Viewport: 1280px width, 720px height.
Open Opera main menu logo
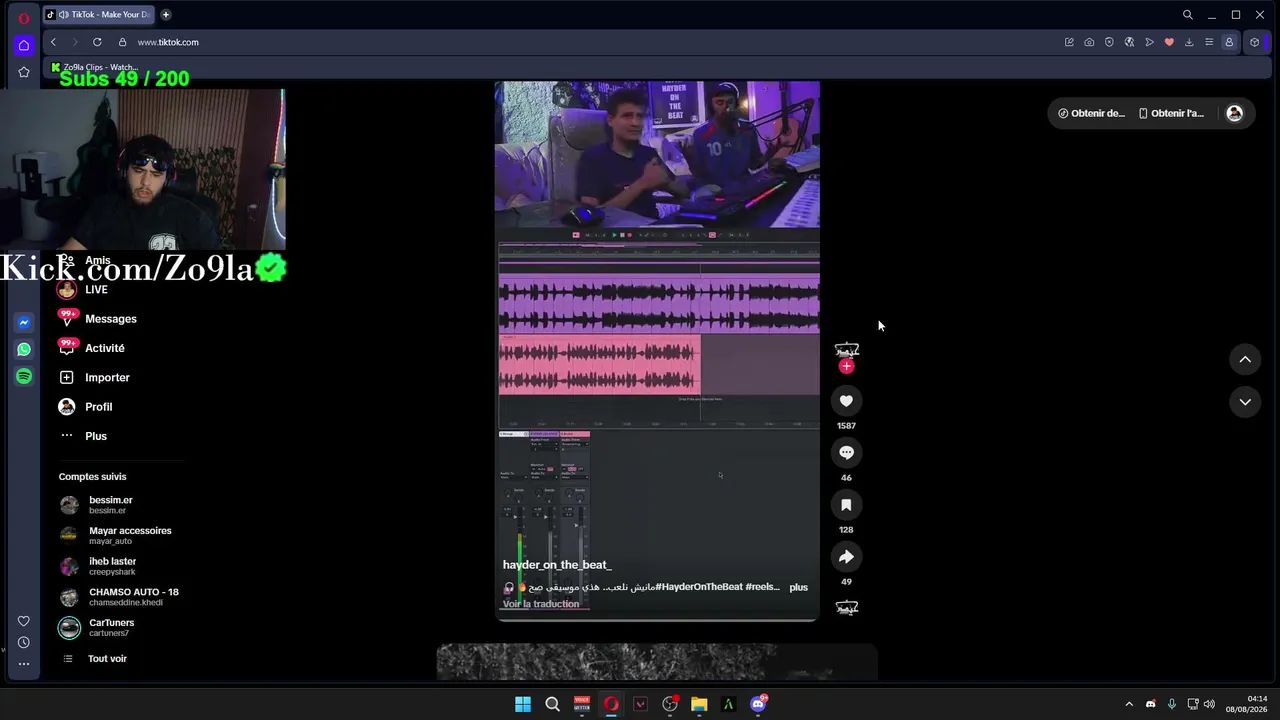tap(24, 18)
